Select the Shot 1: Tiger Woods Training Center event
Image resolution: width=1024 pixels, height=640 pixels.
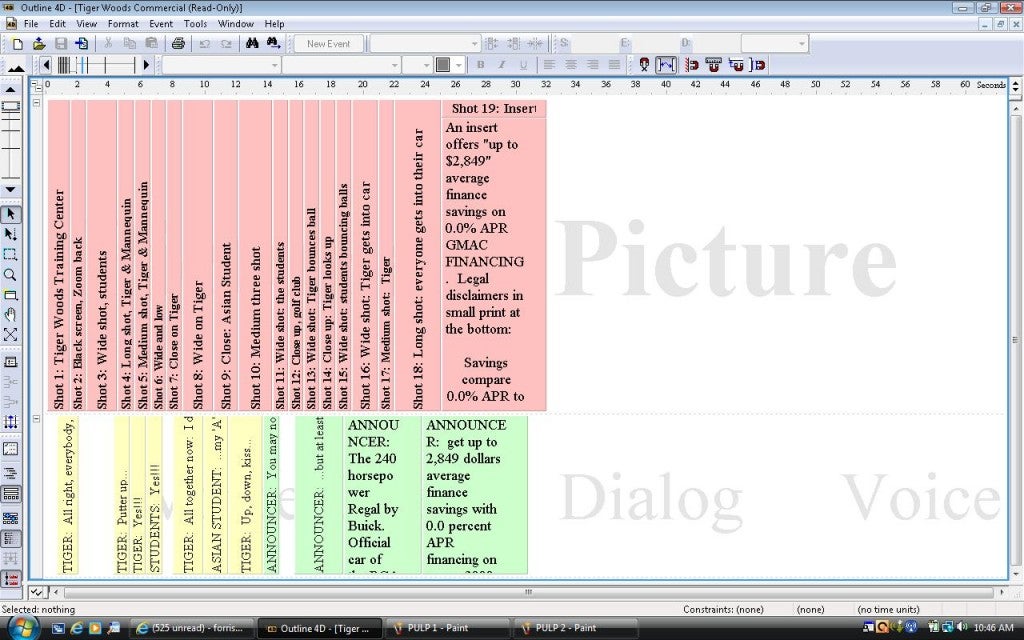click(x=59, y=255)
